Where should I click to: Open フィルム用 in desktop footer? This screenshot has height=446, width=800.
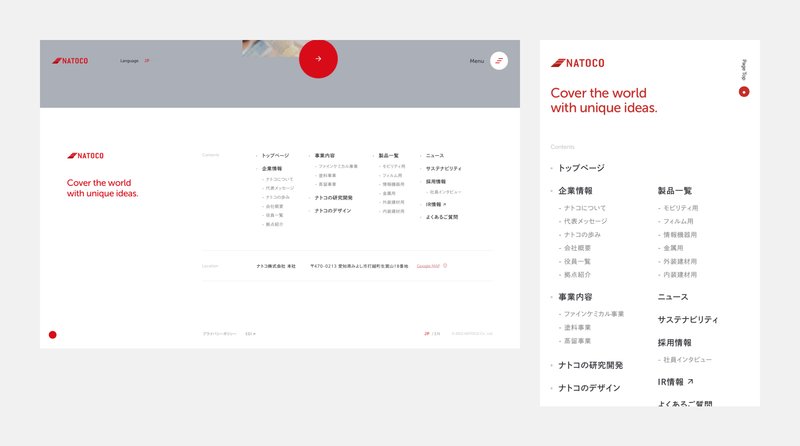(x=392, y=176)
